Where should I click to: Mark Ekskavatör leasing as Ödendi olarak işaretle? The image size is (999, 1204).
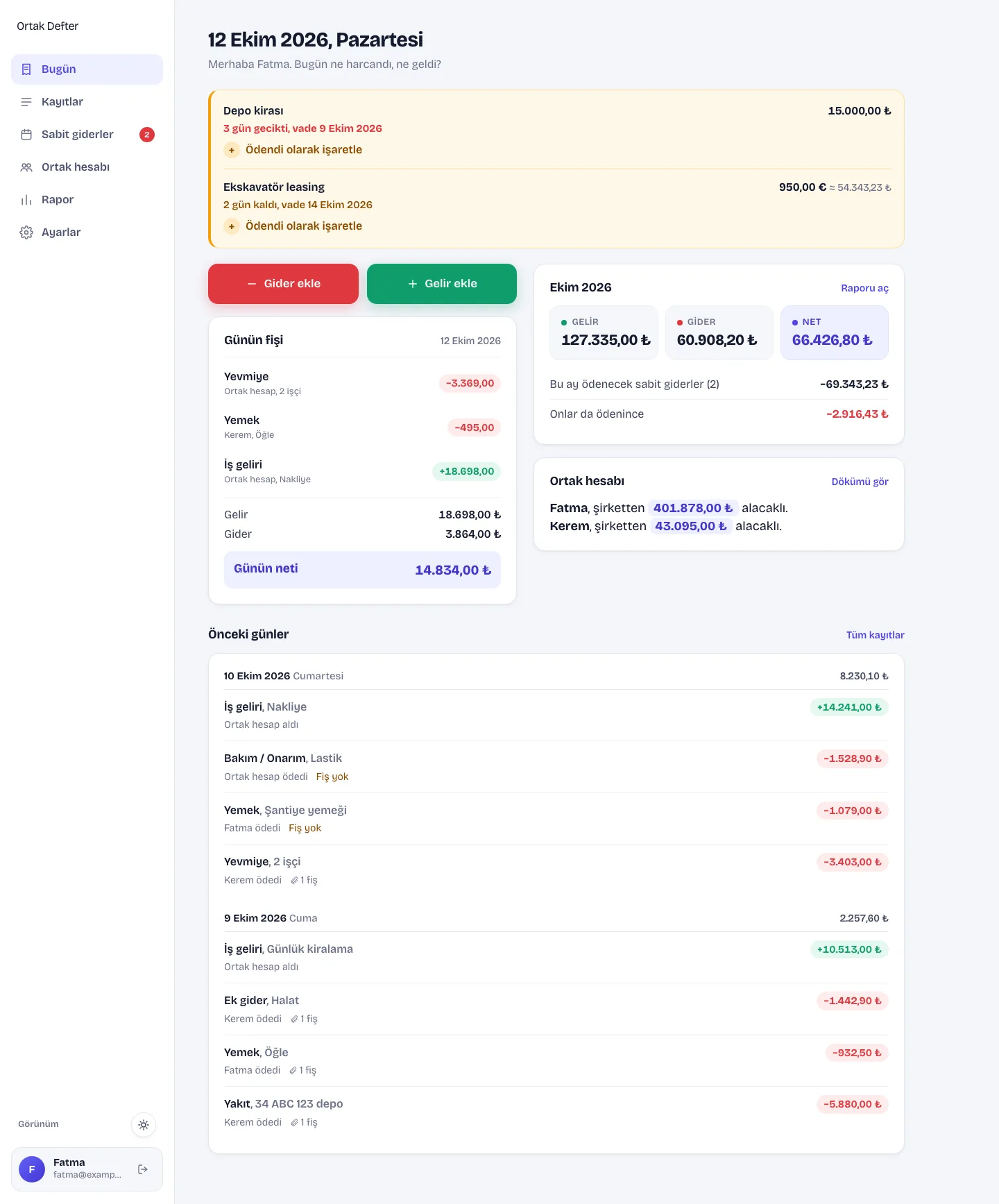tap(293, 226)
